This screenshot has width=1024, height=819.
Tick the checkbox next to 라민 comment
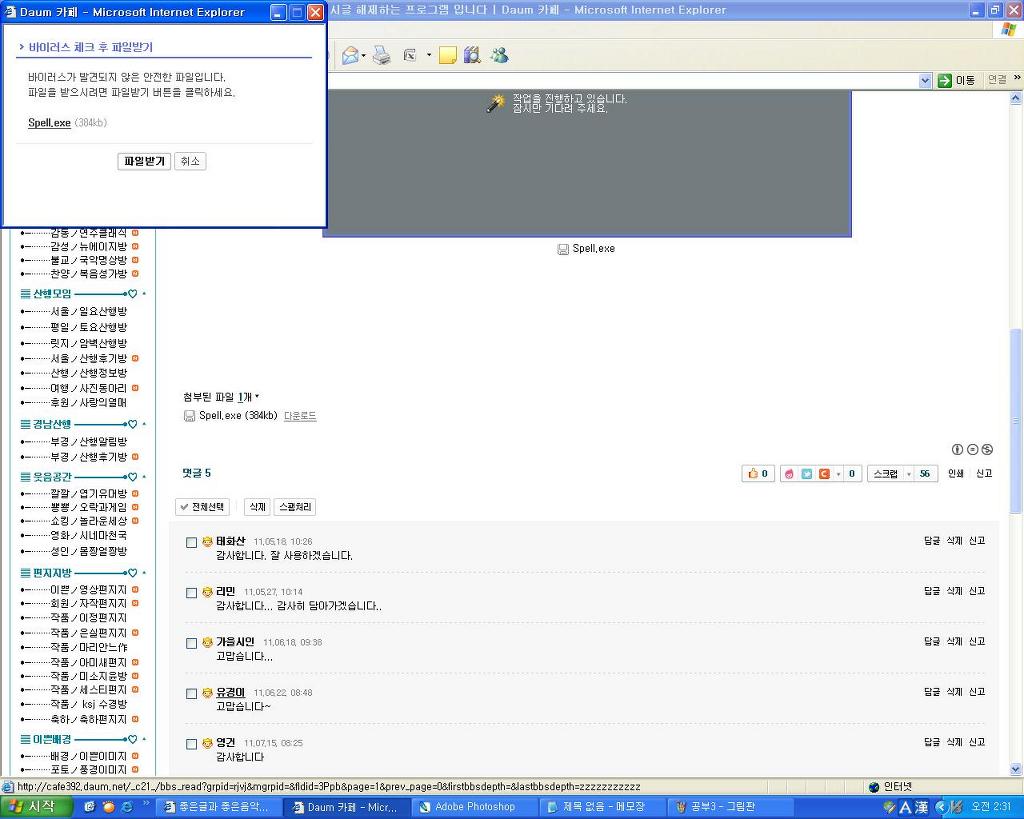[x=192, y=593]
